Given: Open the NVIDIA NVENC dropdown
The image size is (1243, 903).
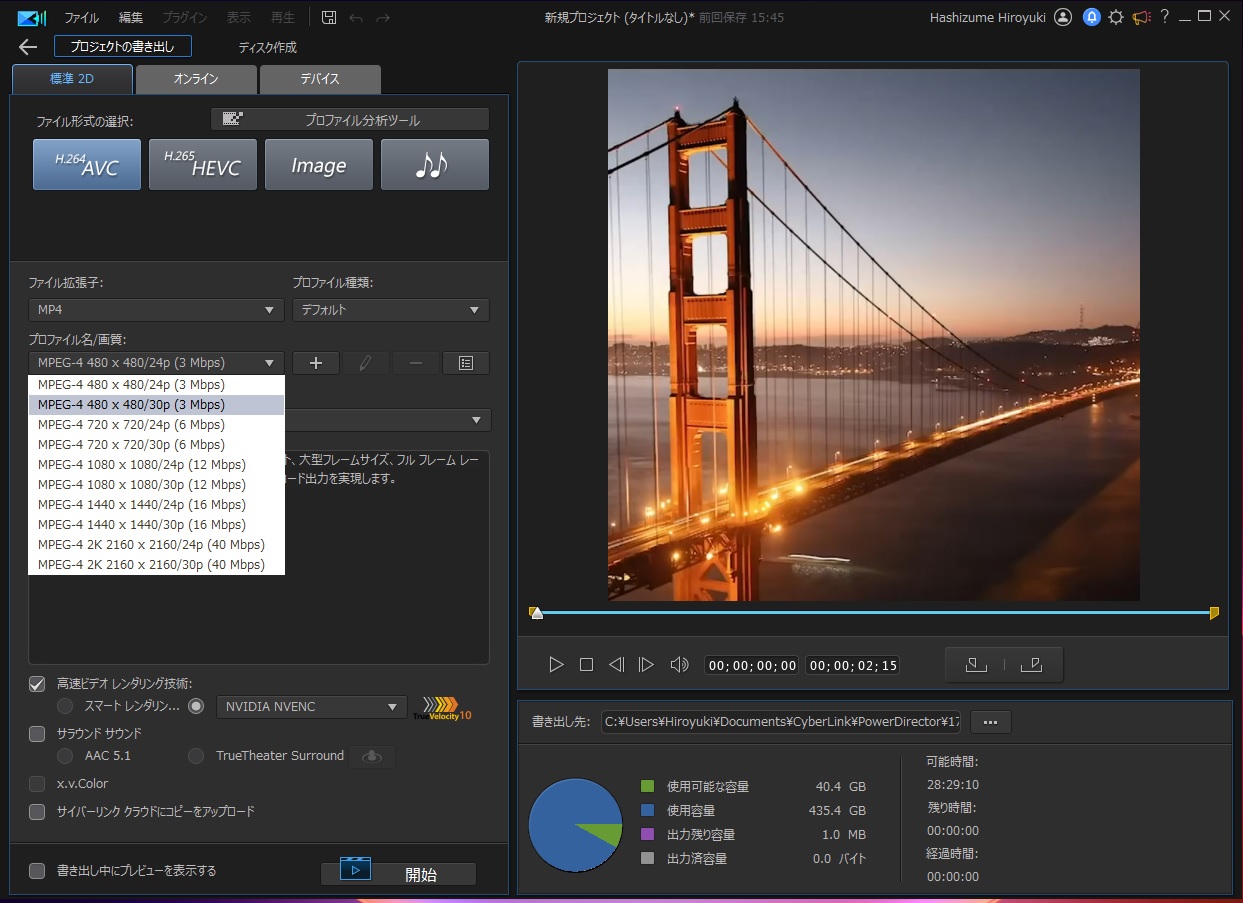Looking at the screenshot, I should [311, 707].
